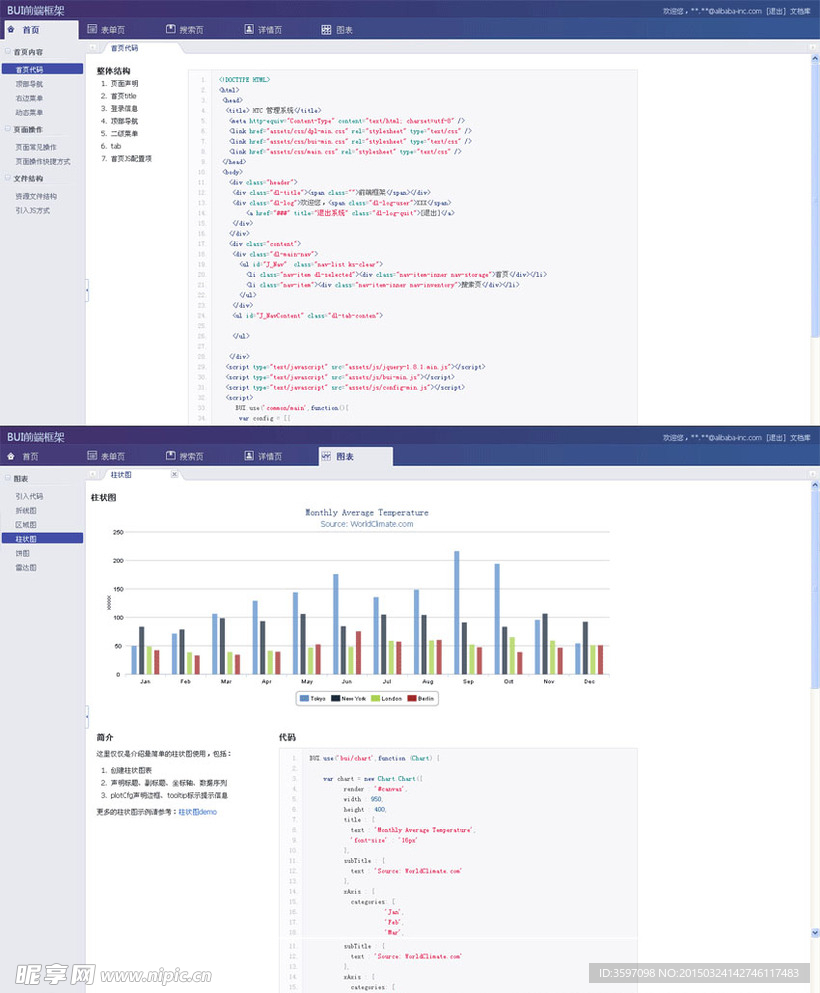The height and width of the screenshot is (993, 820).
Task: Open 搜索页 via its icon, 首页代码 view
Action: point(170,29)
